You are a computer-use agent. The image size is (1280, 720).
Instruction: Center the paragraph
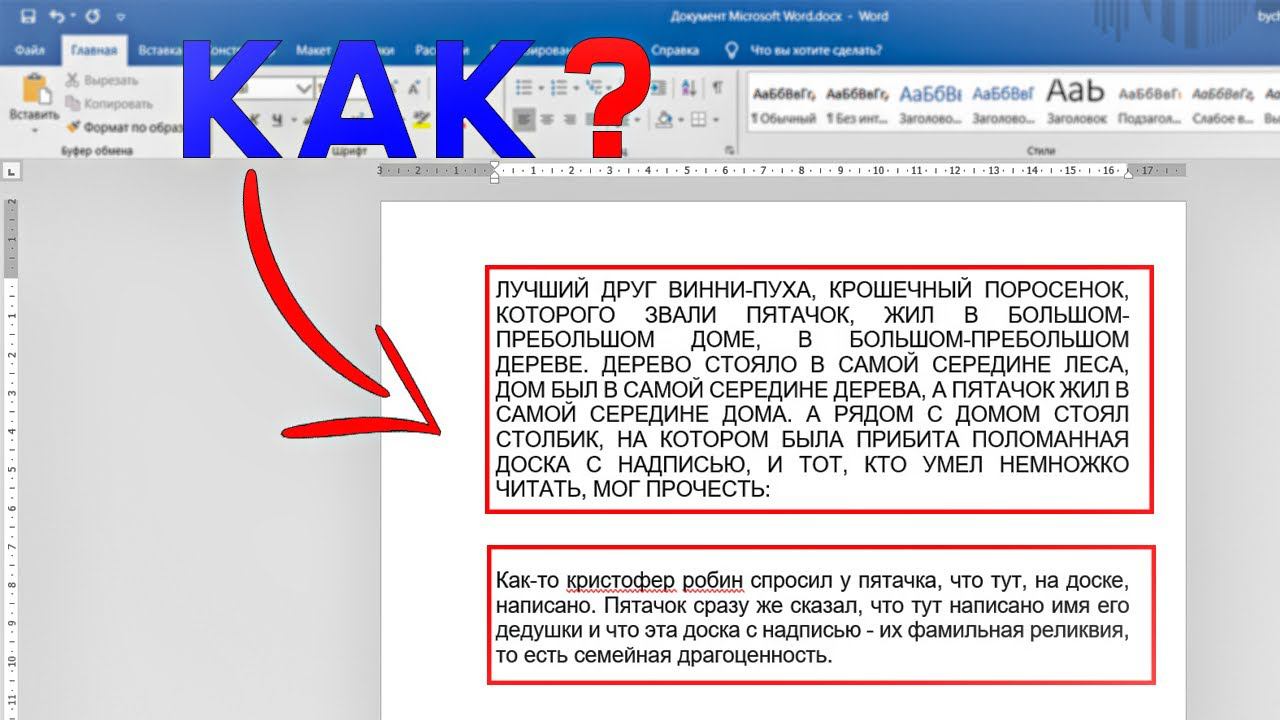[548, 120]
